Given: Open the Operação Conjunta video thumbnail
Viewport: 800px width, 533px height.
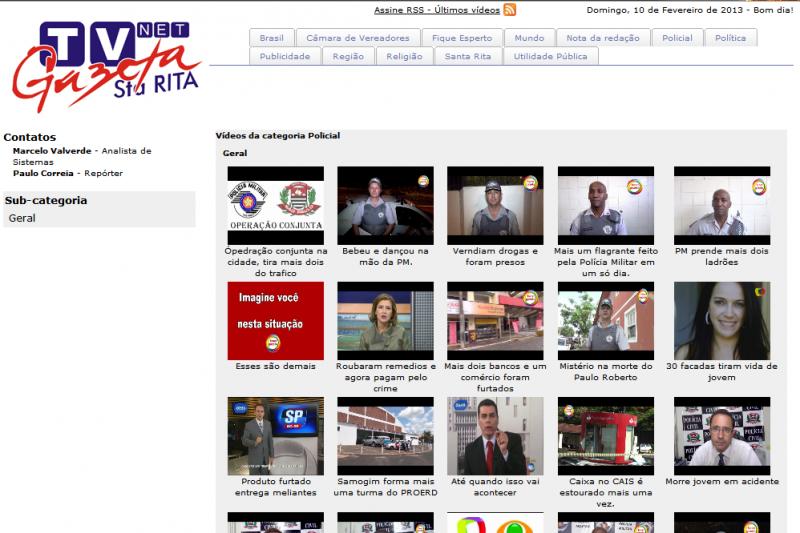Looking at the screenshot, I should tap(275, 205).
